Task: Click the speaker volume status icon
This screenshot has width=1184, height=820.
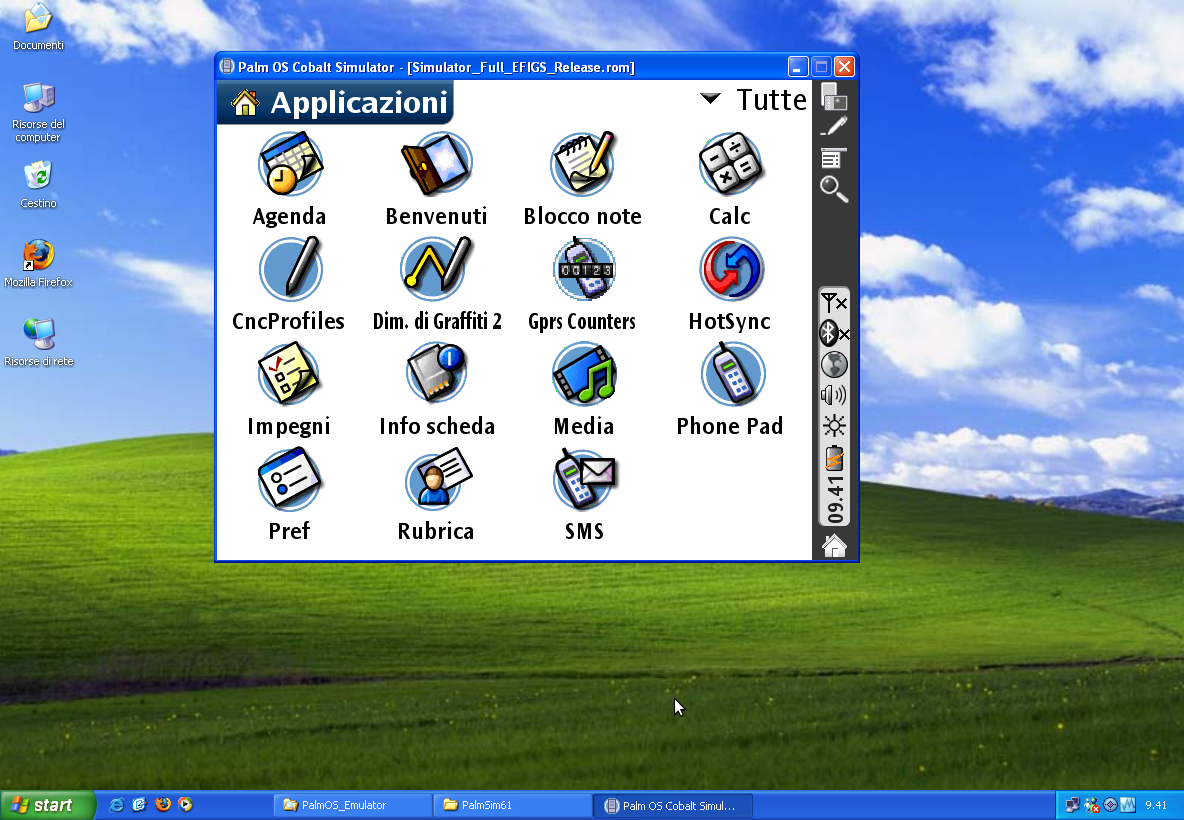Action: 834,395
